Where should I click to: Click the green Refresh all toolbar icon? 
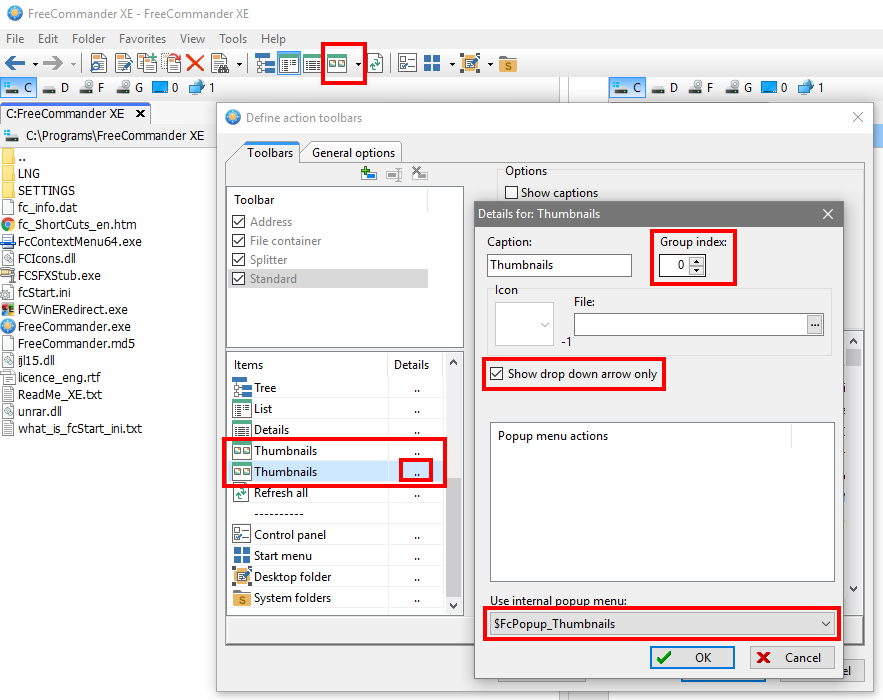tap(375, 63)
